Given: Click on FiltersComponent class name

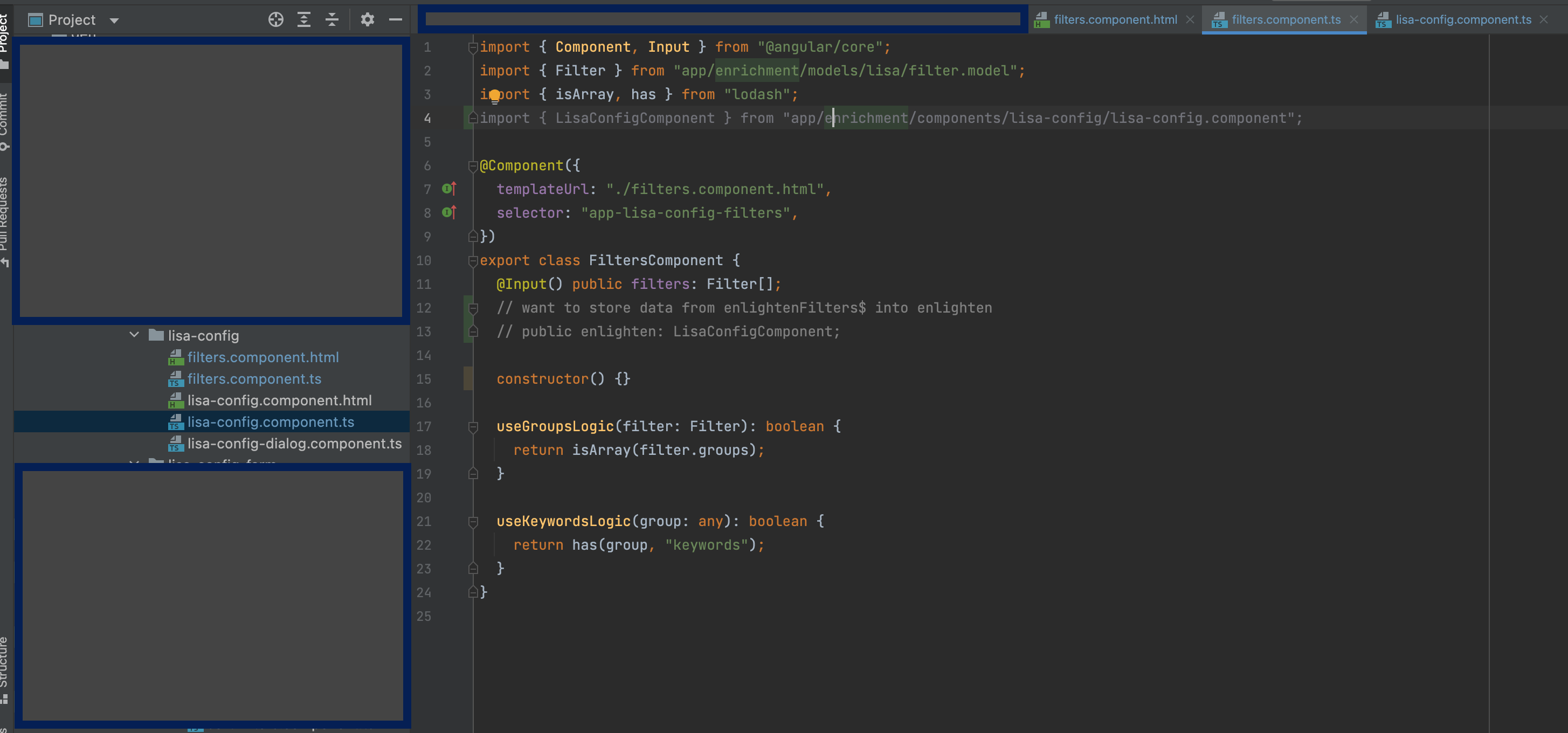Looking at the screenshot, I should (x=655, y=260).
